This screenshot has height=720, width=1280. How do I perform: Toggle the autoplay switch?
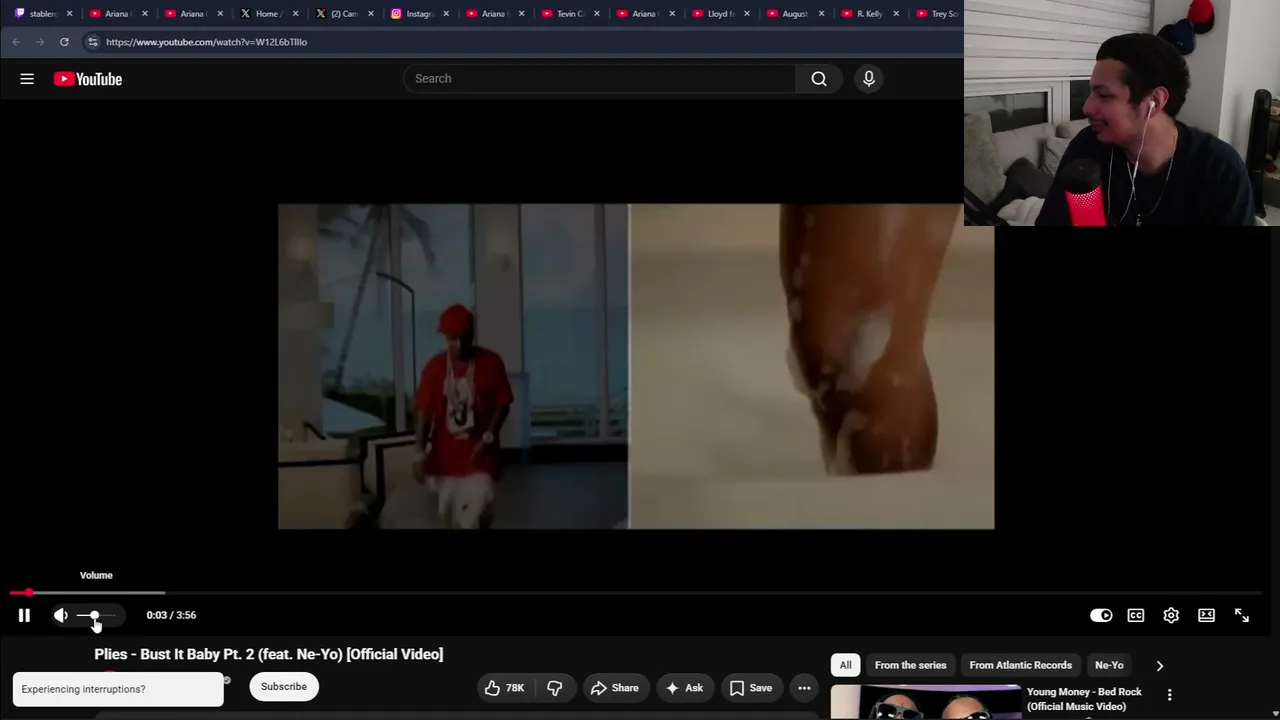pos(1101,615)
